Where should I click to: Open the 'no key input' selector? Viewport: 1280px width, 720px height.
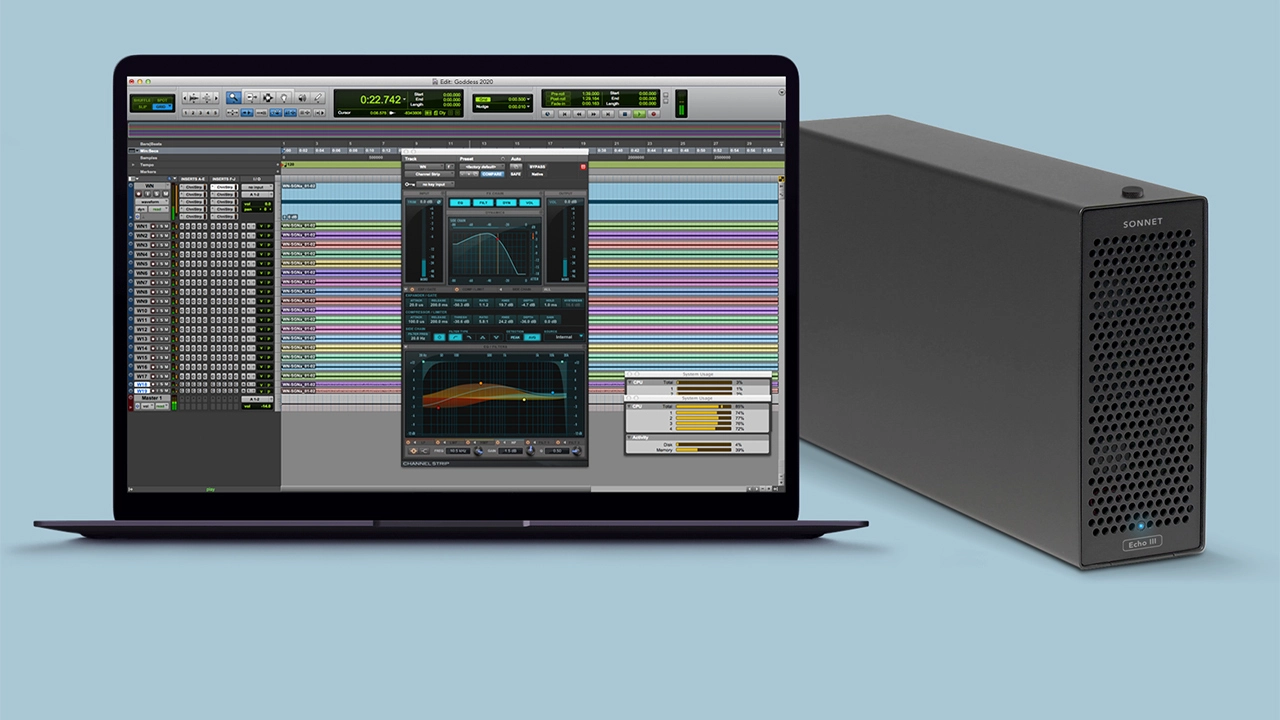(x=437, y=184)
